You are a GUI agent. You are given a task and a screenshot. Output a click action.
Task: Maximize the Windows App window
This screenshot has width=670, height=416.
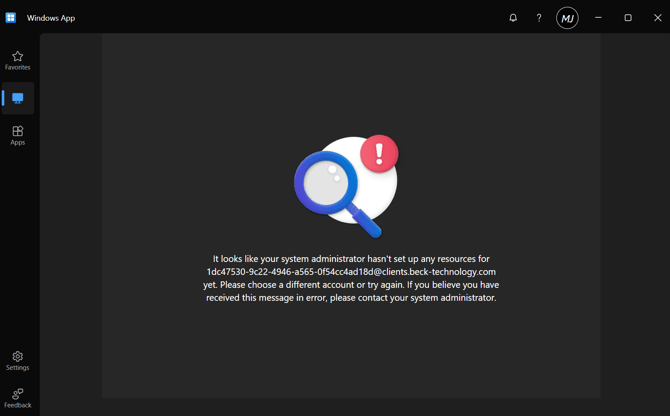click(x=628, y=18)
